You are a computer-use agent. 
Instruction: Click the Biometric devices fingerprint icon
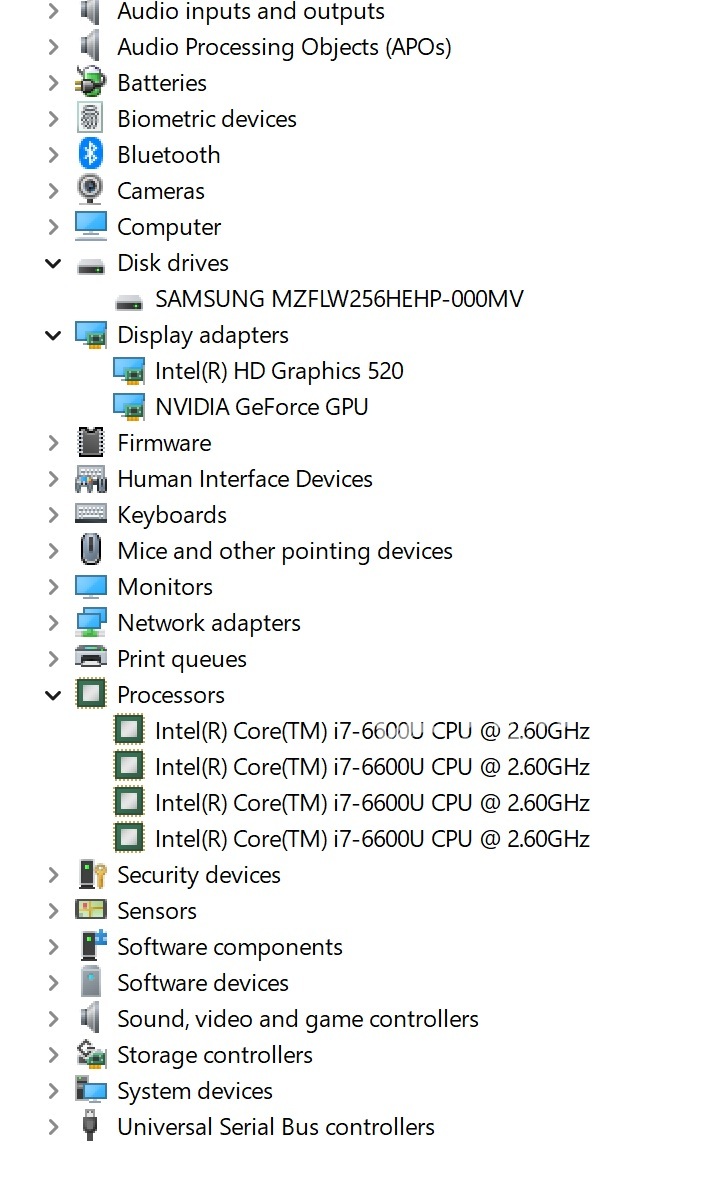(90, 118)
